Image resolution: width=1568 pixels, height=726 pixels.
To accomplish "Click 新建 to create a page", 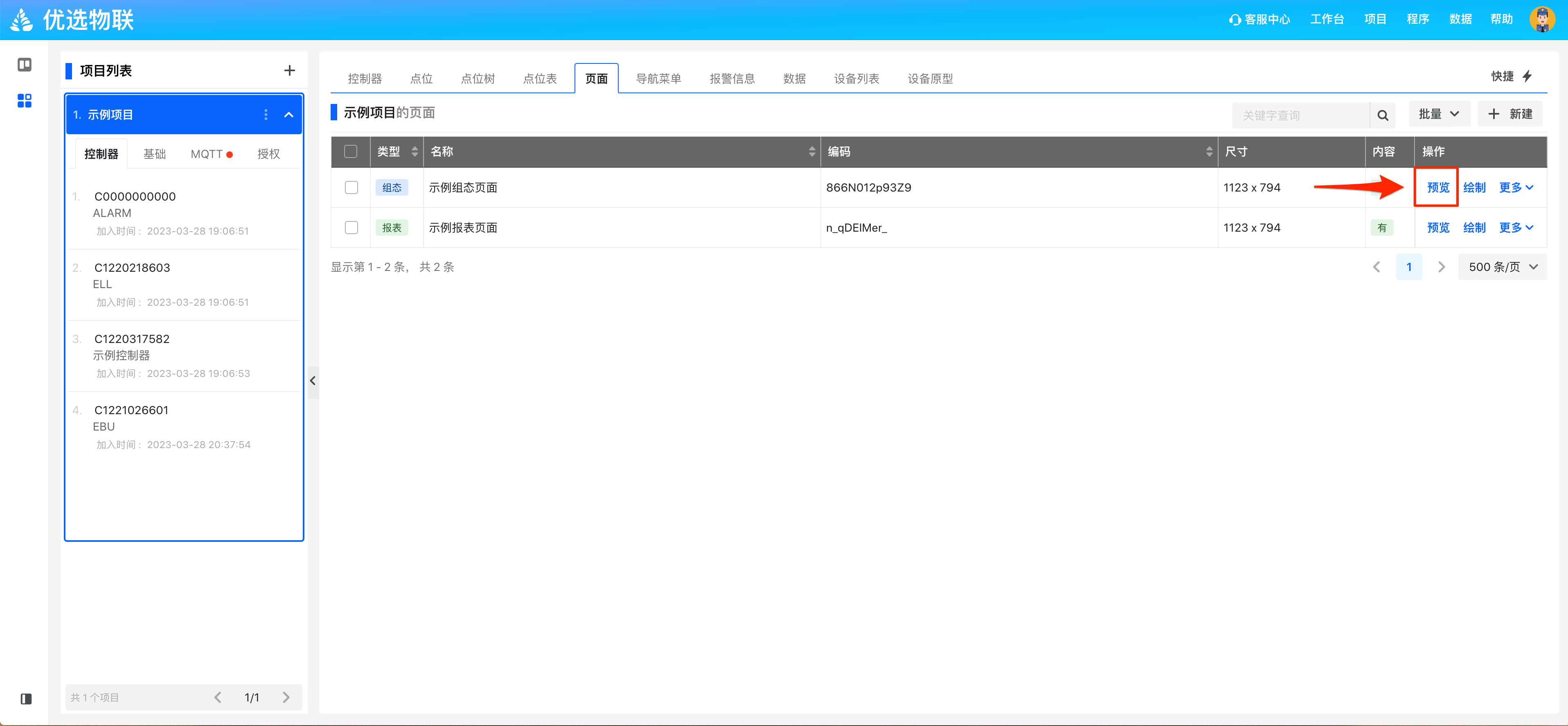I will pos(1509,115).
